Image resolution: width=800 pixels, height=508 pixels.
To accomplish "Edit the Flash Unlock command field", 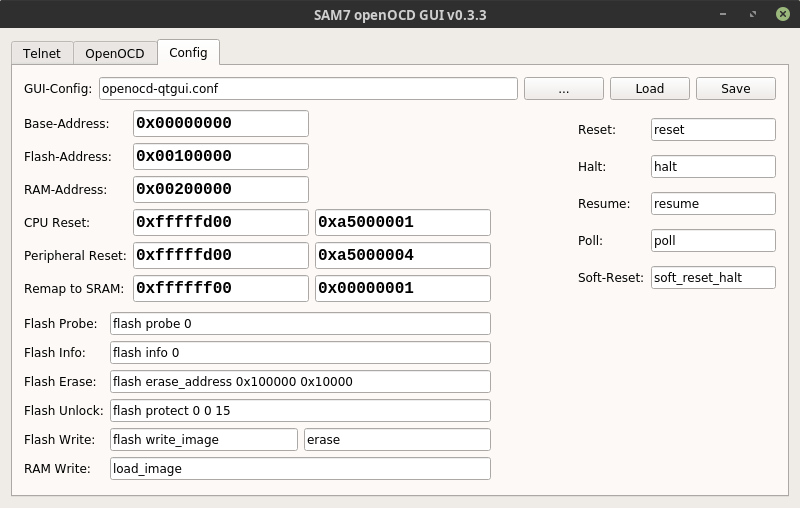I will 301,411.
